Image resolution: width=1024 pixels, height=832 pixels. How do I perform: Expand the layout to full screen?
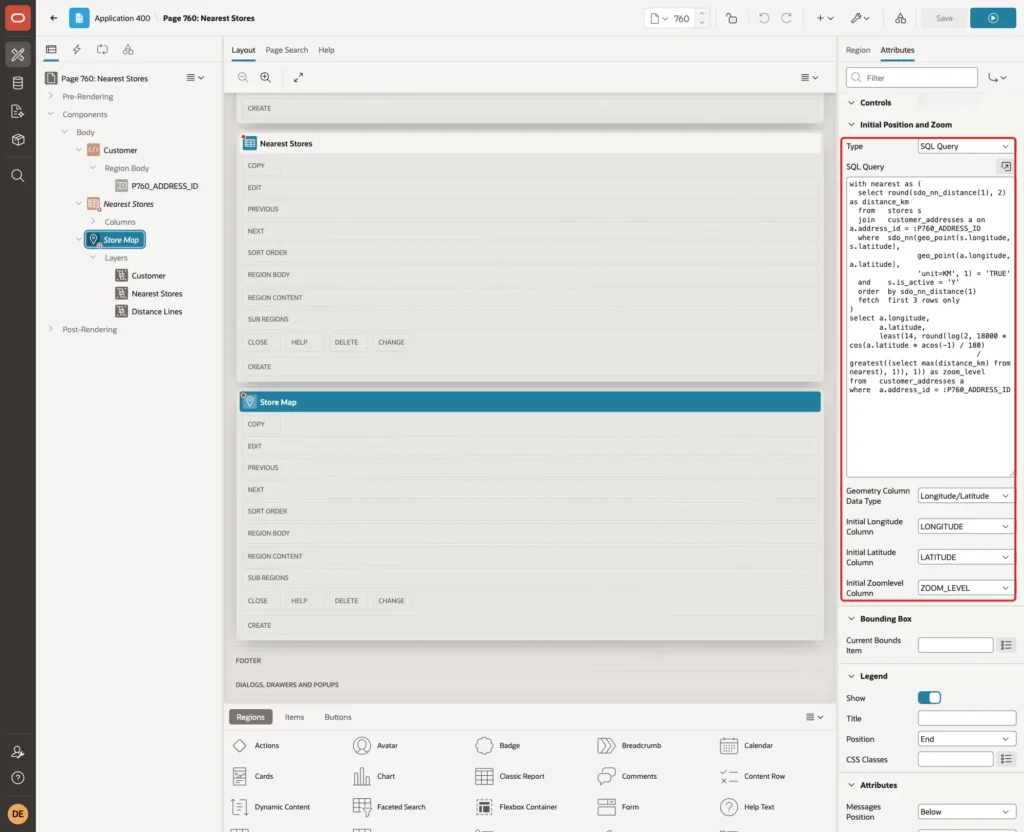click(x=298, y=77)
